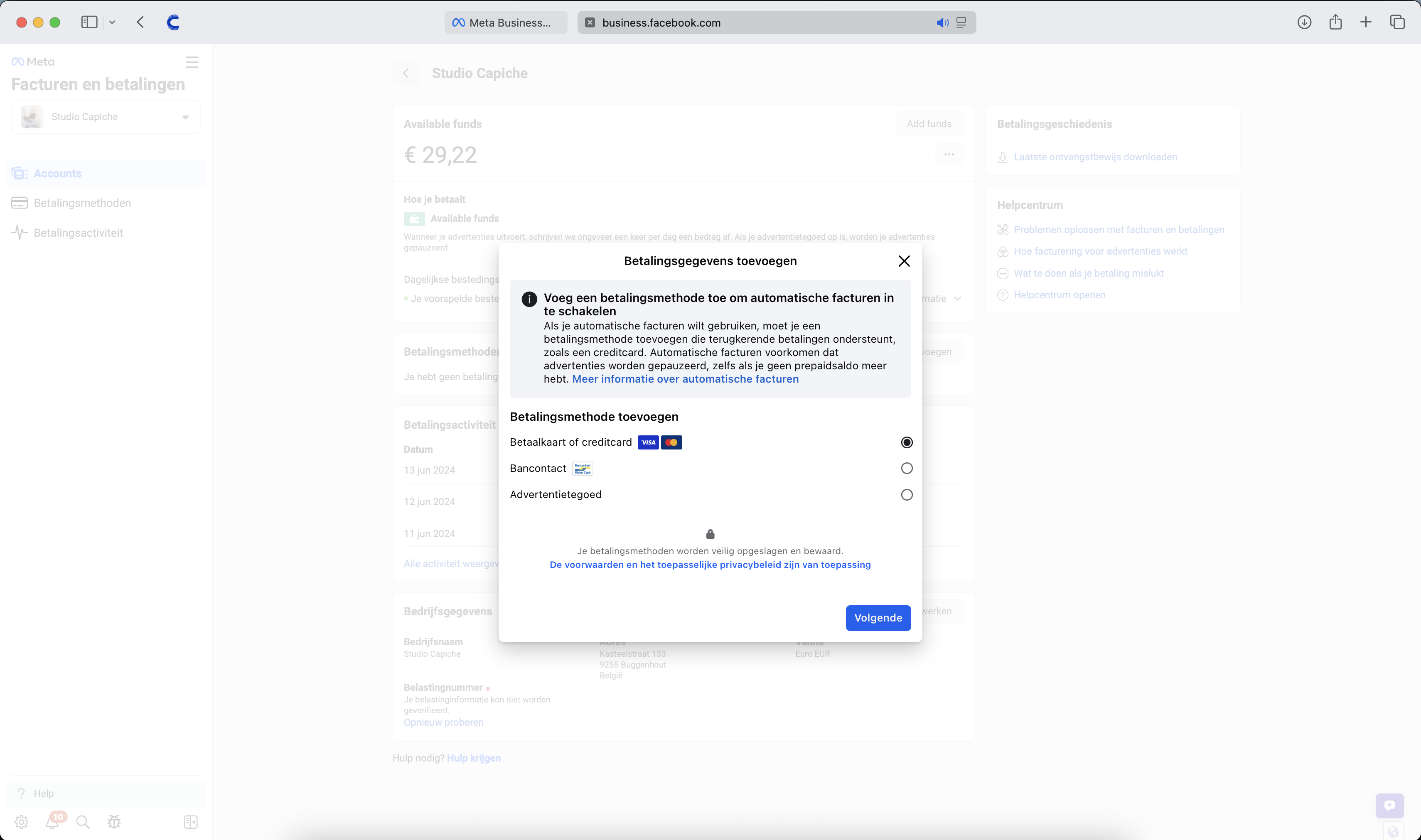
Task: Open Wat te doen als je betaling mislukt
Action: pos(1089,273)
